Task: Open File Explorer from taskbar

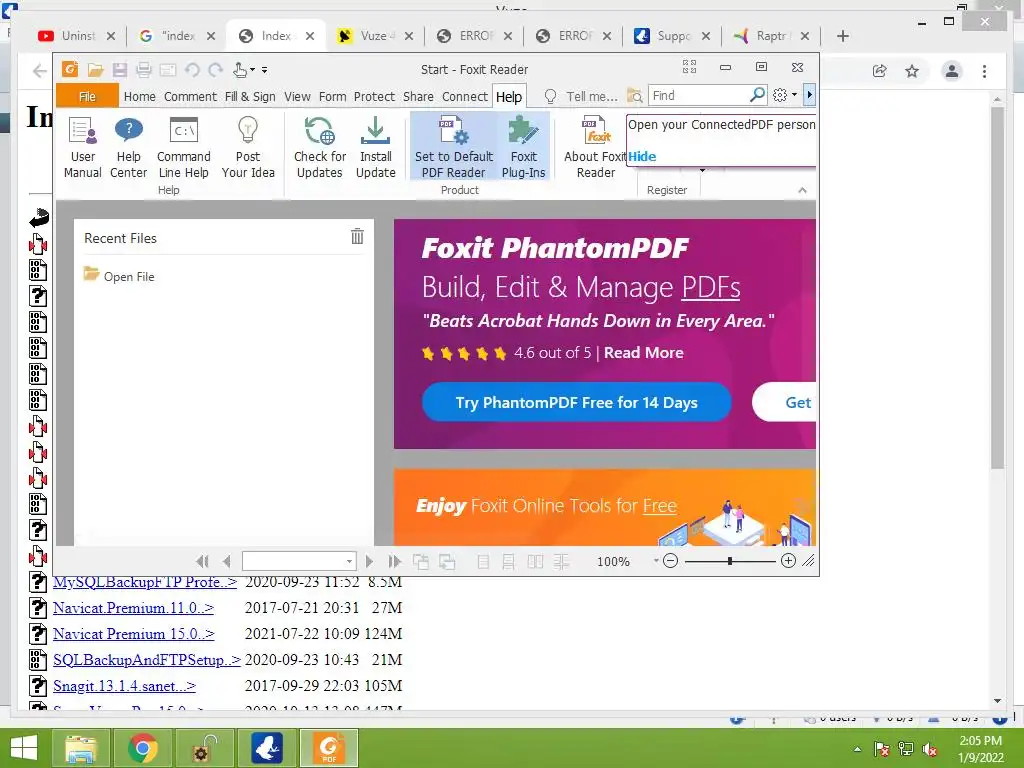Action: (80, 748)
